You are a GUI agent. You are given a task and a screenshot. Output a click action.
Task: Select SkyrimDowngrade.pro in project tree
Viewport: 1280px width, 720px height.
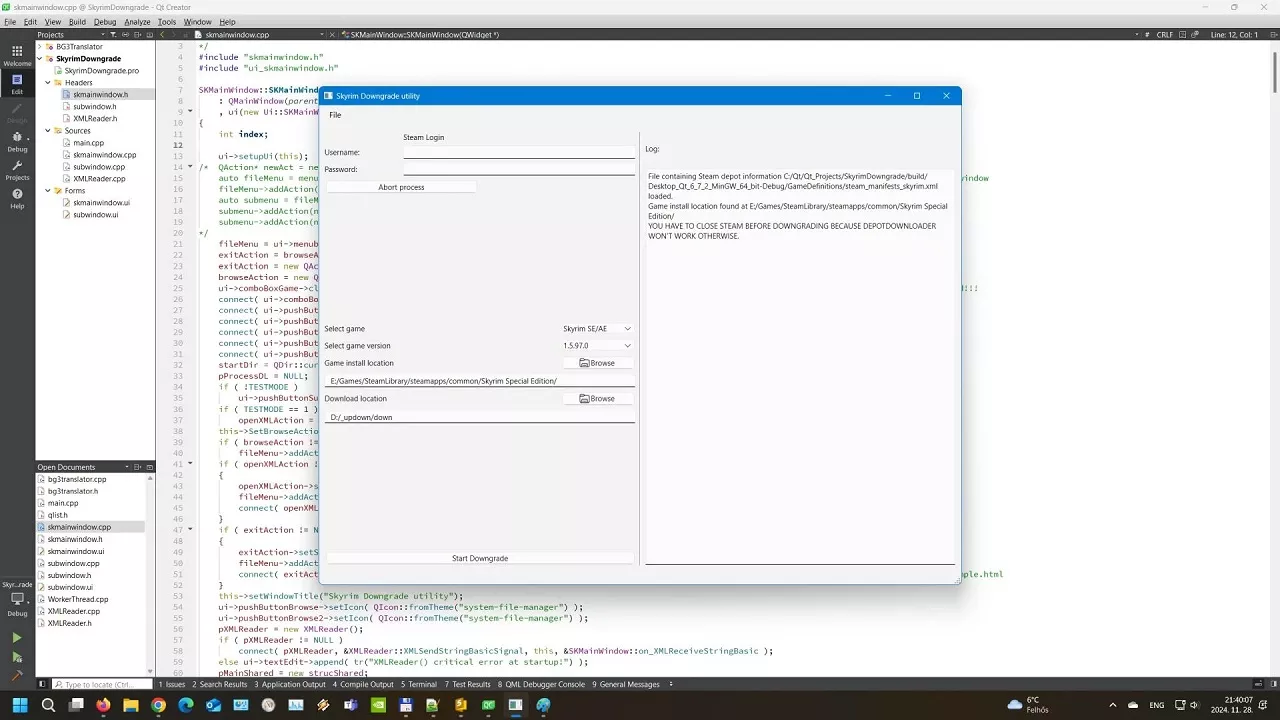pos(101,71)
